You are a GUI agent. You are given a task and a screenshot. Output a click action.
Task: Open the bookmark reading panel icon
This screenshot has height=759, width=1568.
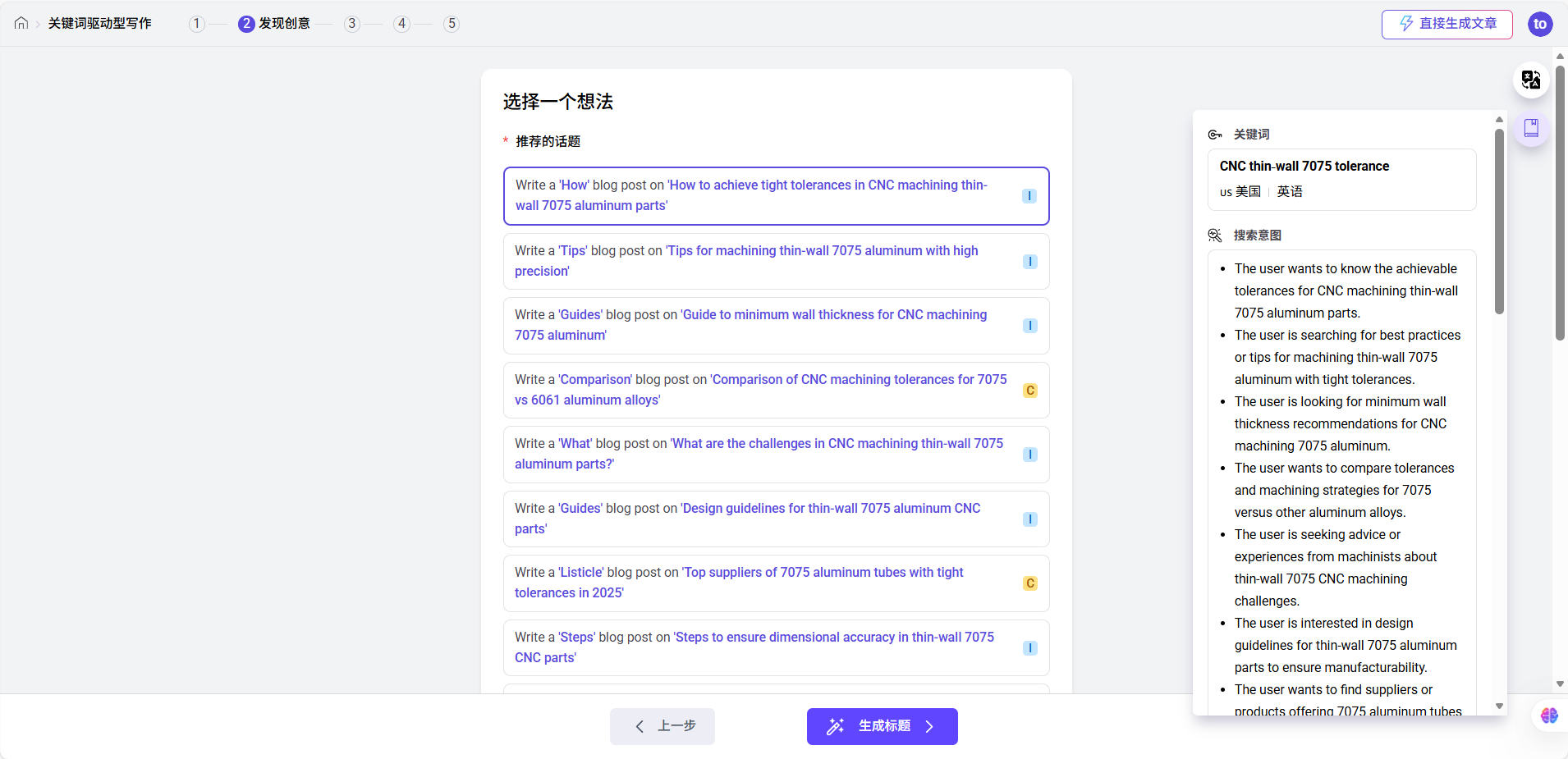tap(1530, 129)
